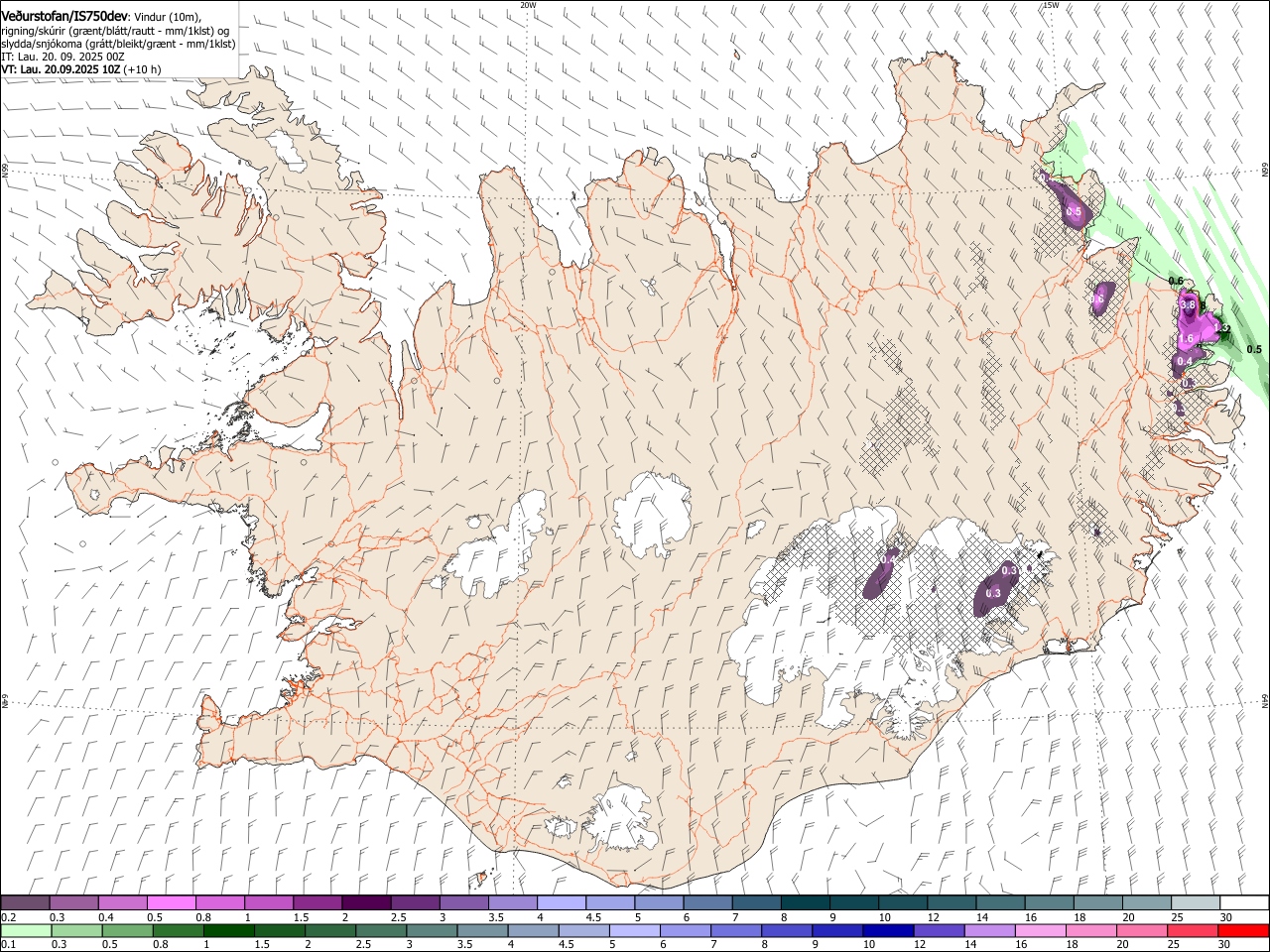1270x952 pixels.
Task: Click upper legend swatch between 6 and 7
Action: pos(706,903)
